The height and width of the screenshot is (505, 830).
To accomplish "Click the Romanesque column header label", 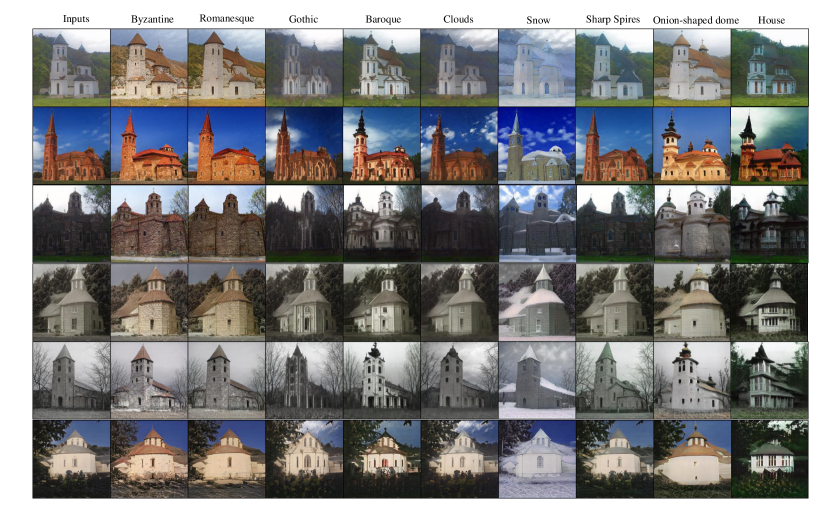I will (x=226, y=19).
